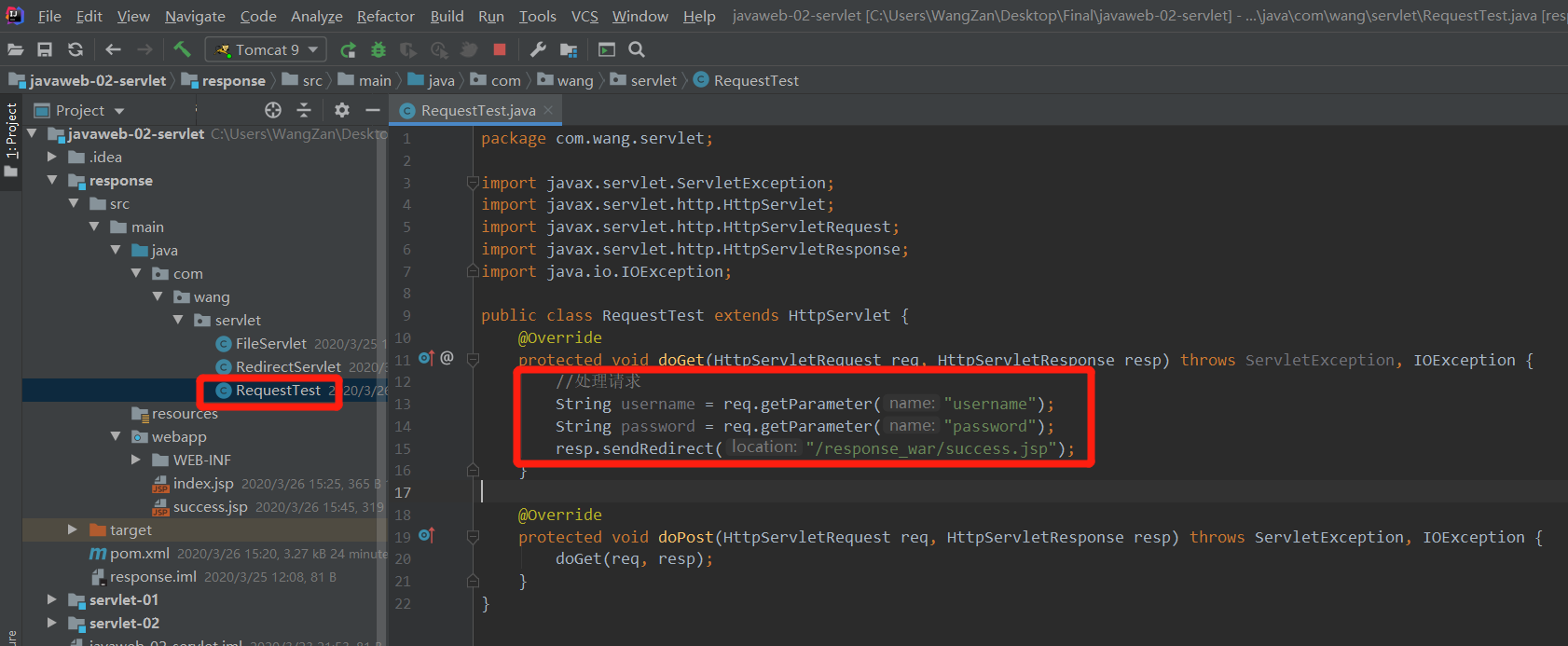The image size is (1568, 646).
Task: Click javaweb-02-servlet in the breadcrumb bar
Action: pyautogui.click(x=89, y=80)
